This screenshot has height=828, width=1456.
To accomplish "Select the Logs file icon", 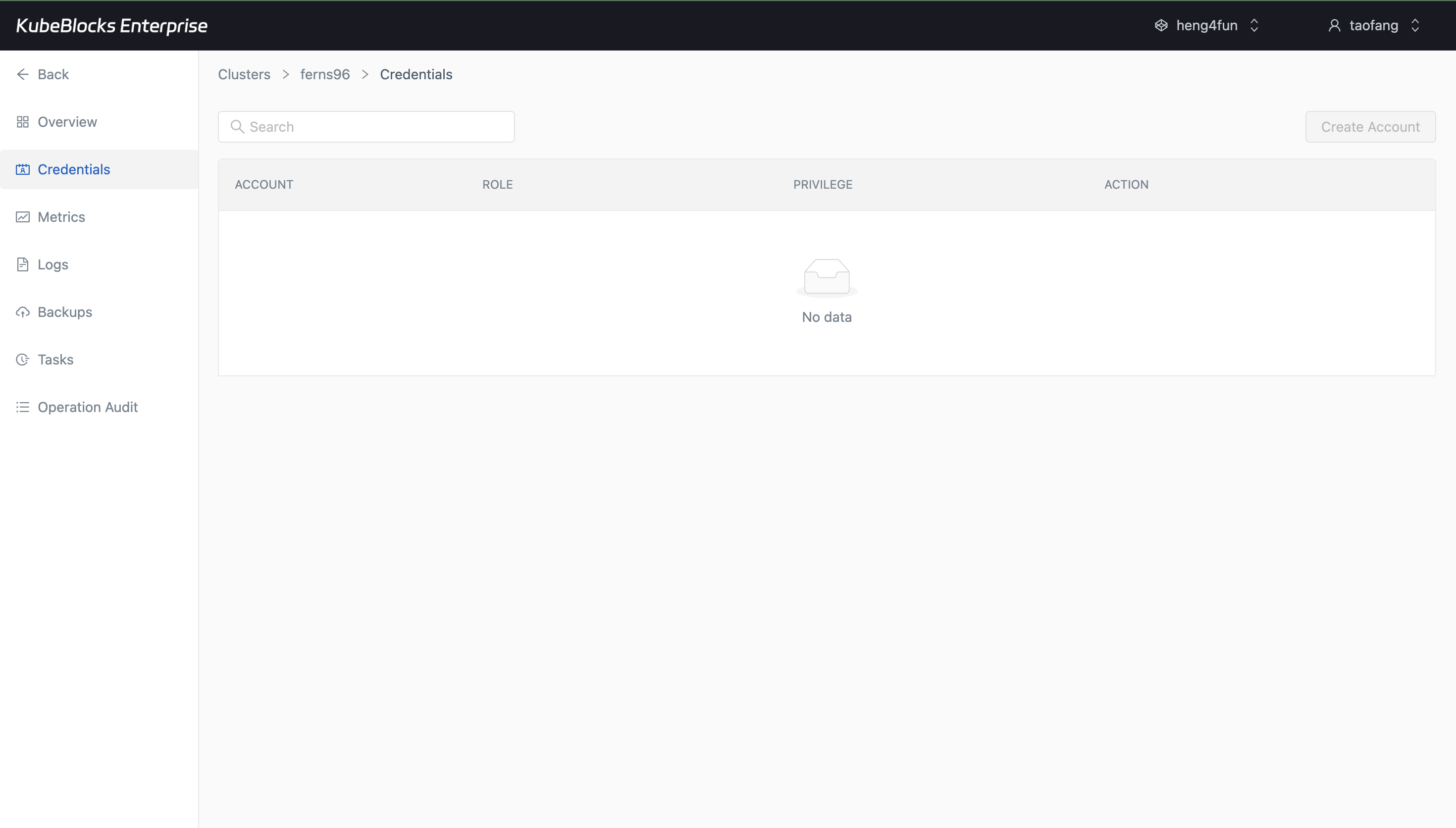I will pos(23,264).
